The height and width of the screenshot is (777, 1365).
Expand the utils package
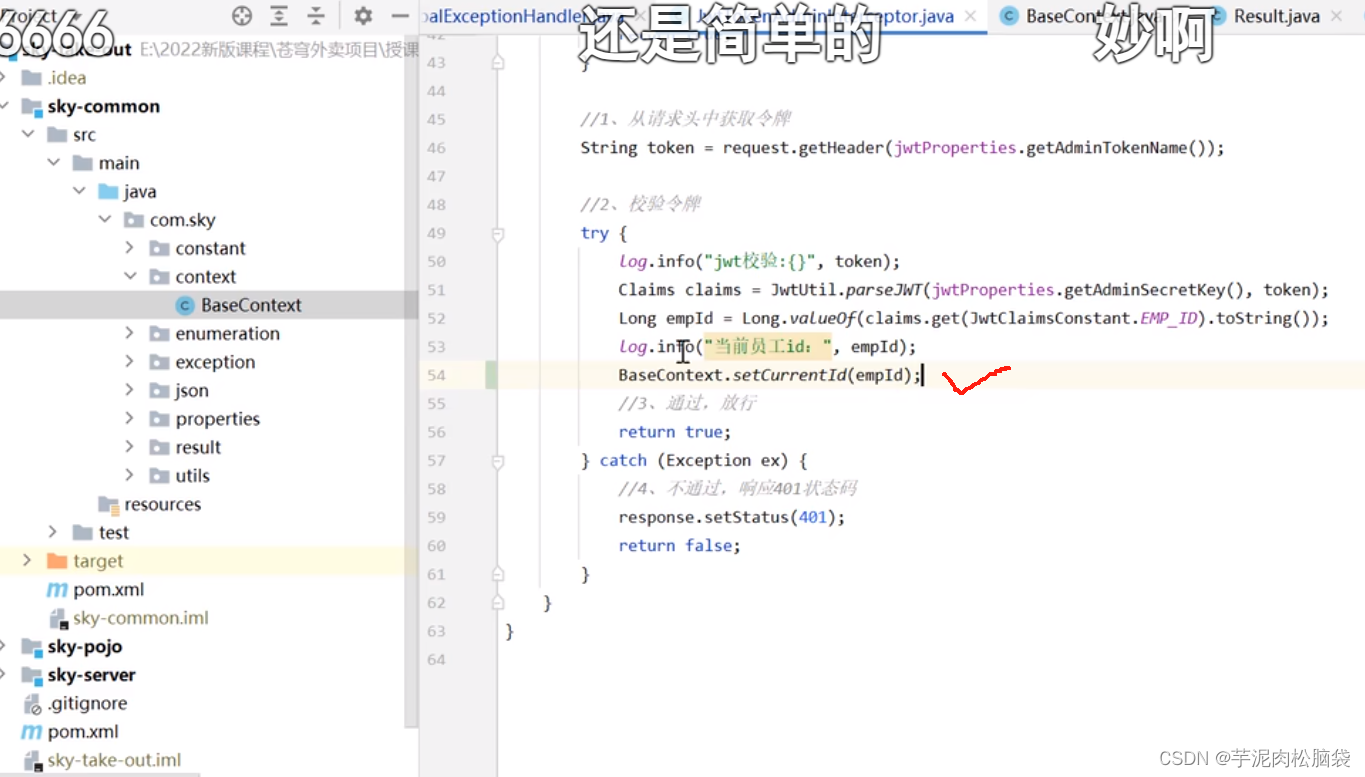pos(130,475)
